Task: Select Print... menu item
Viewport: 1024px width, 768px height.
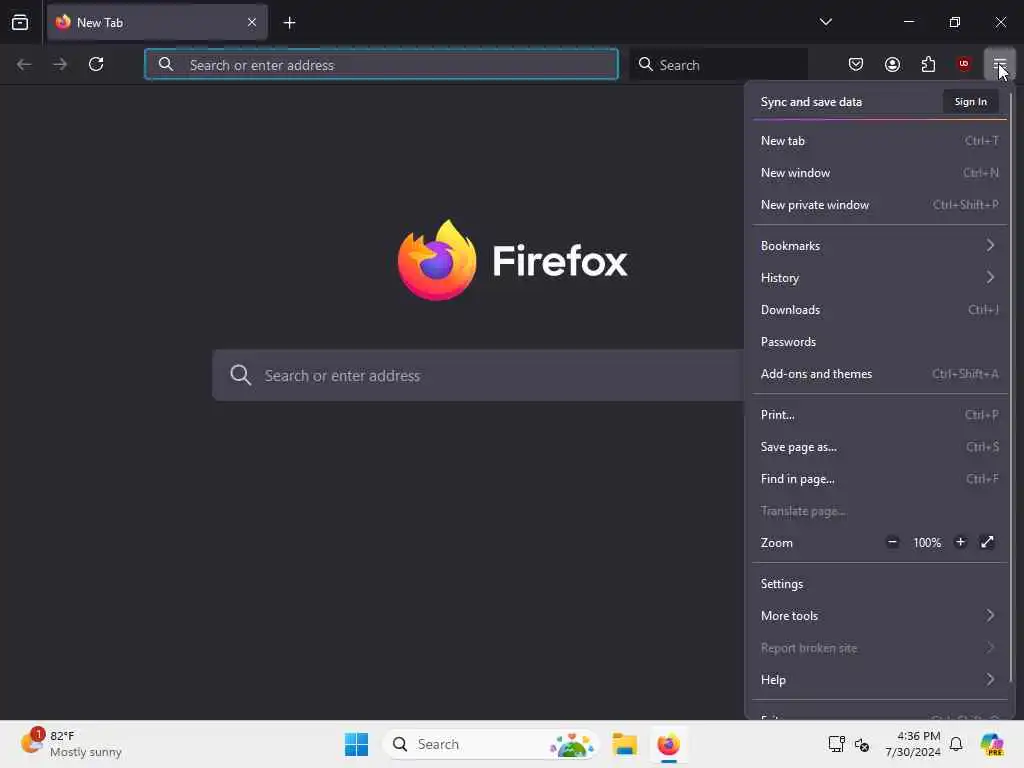Action: [880, 415]
